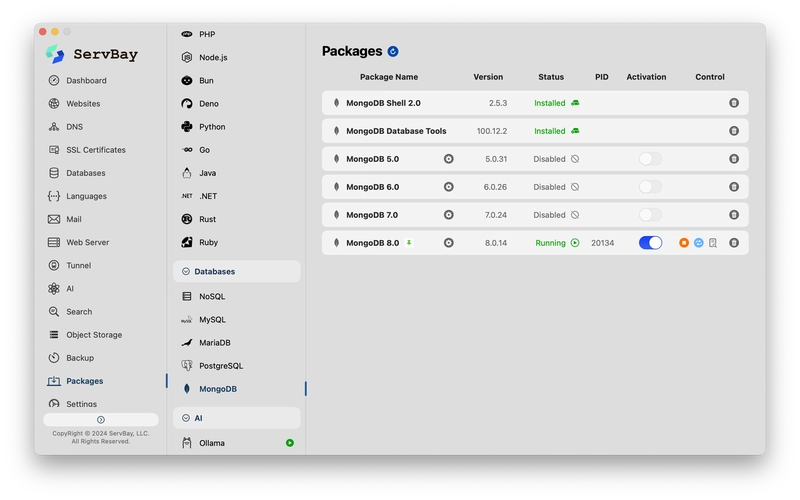
Task: Turn on MongoDB 7.0 activation
Action: 650,215
